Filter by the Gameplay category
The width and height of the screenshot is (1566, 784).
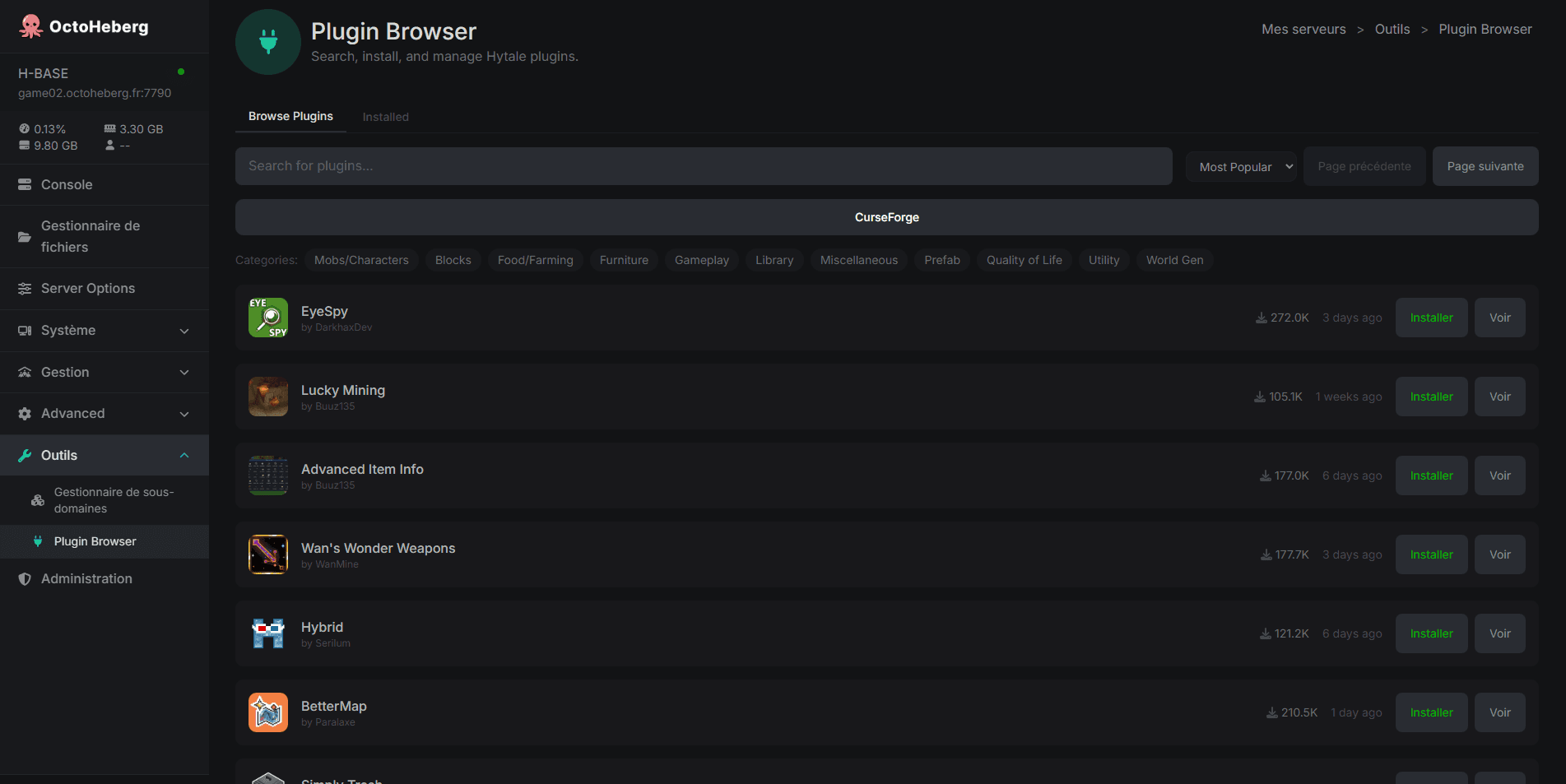(702, 260)
